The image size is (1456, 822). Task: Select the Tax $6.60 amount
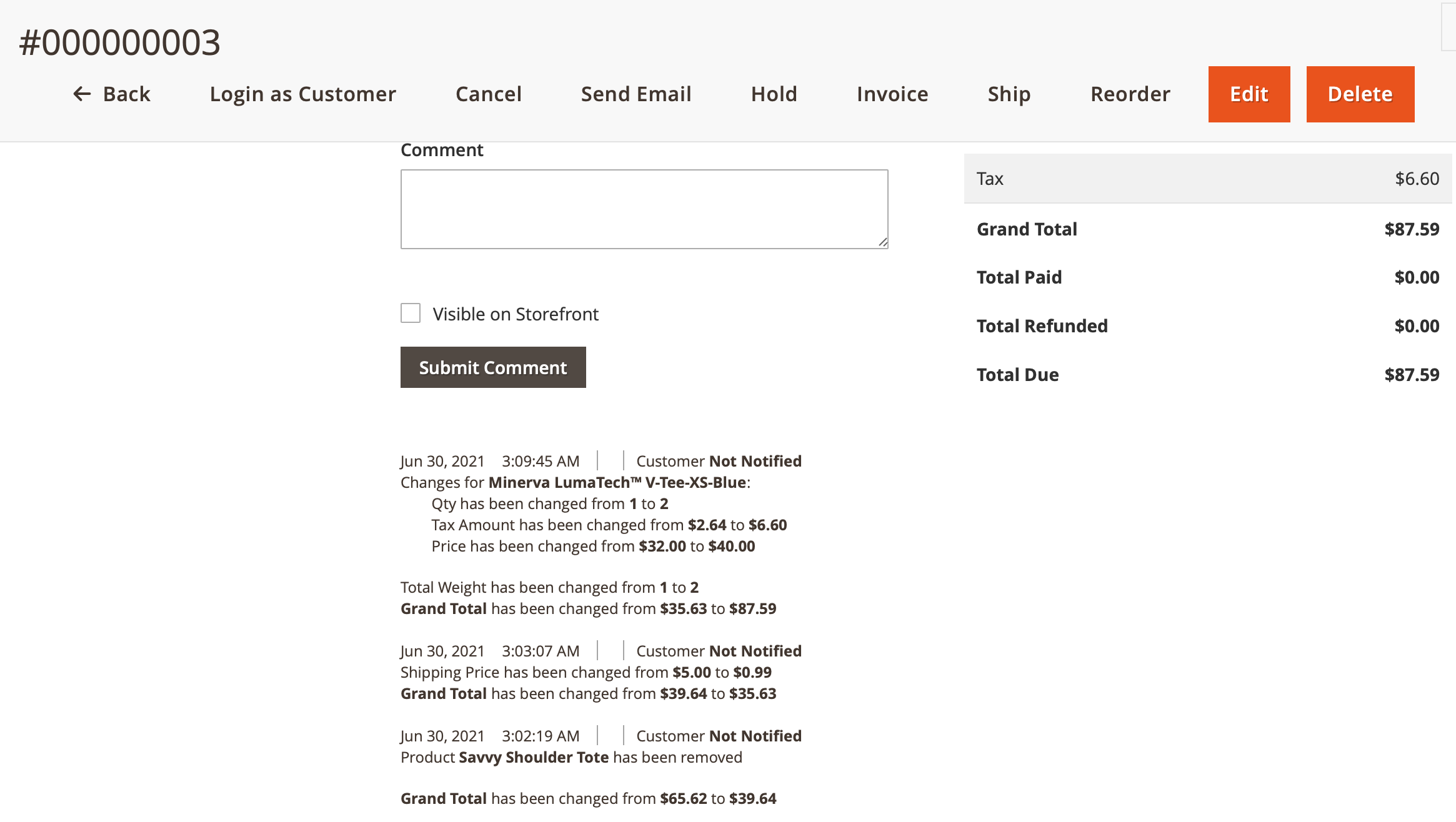click(x=1417, y=179)
